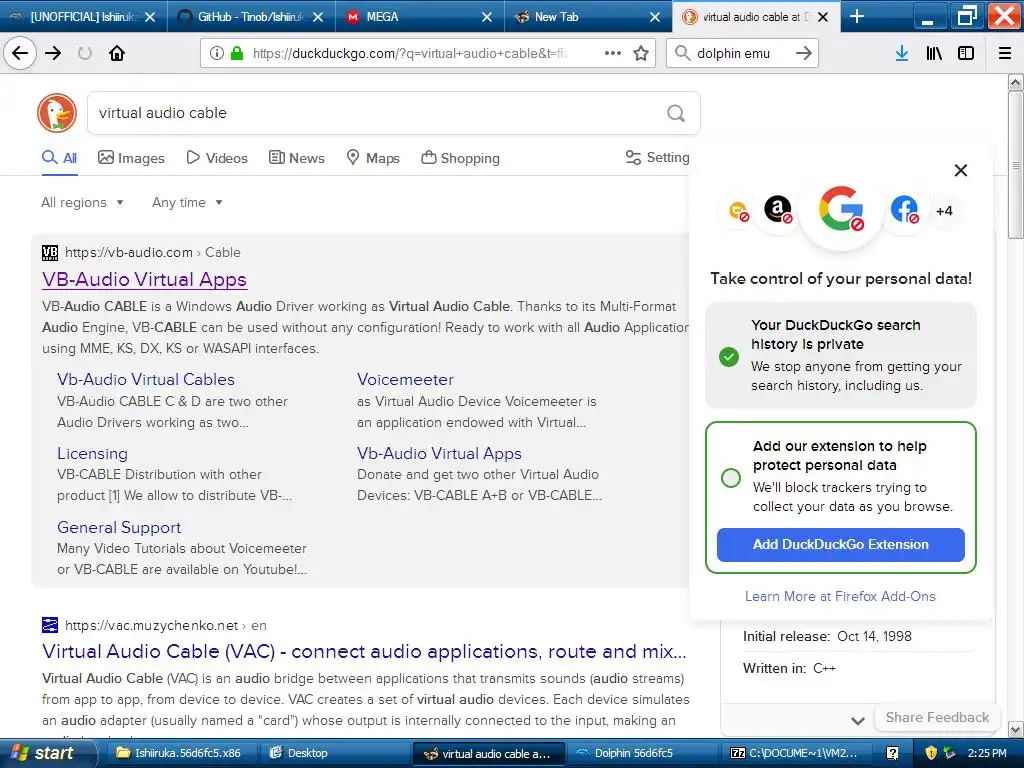Click Add DuckDuckGo Extension button
Image resolution: width=1024 pixels, height=768 pixels.
click(x=840, y=545)
